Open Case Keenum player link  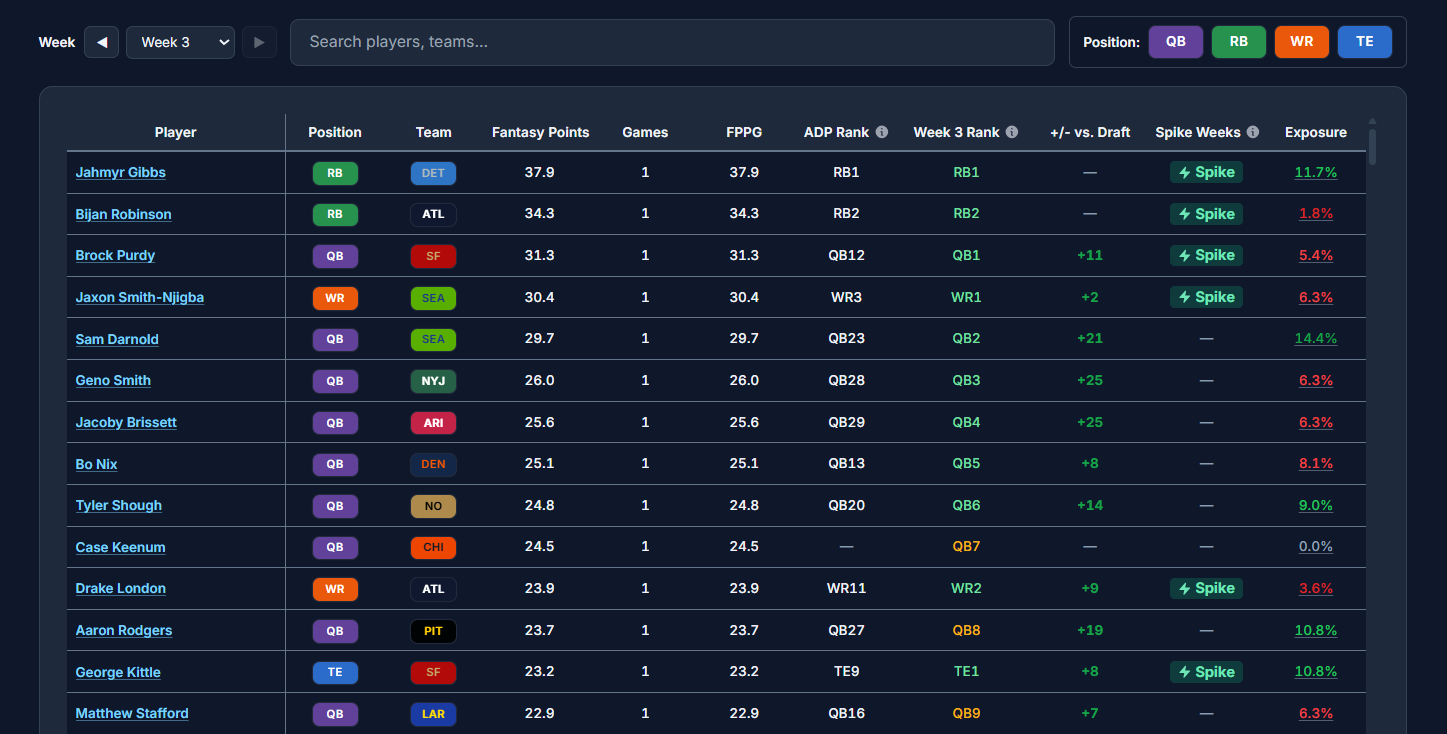pyautogui.click(x=121, y=547)
